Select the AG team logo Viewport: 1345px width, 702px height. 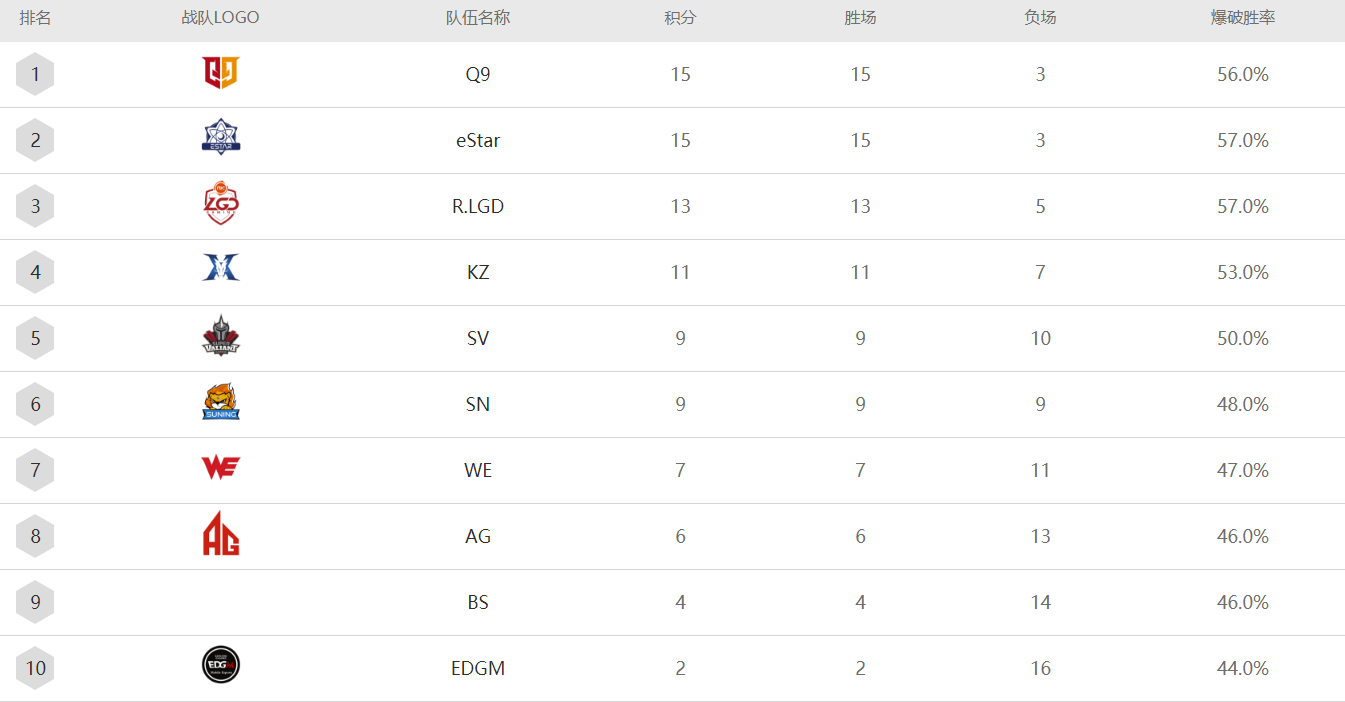click(x=220, y=533)
